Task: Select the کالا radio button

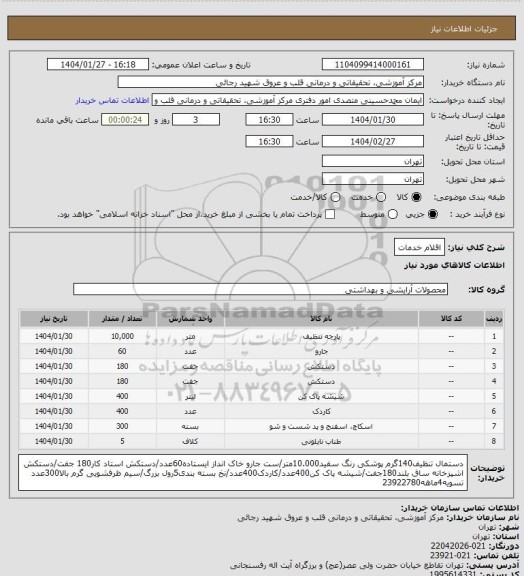Action: [x=416, y=197]
